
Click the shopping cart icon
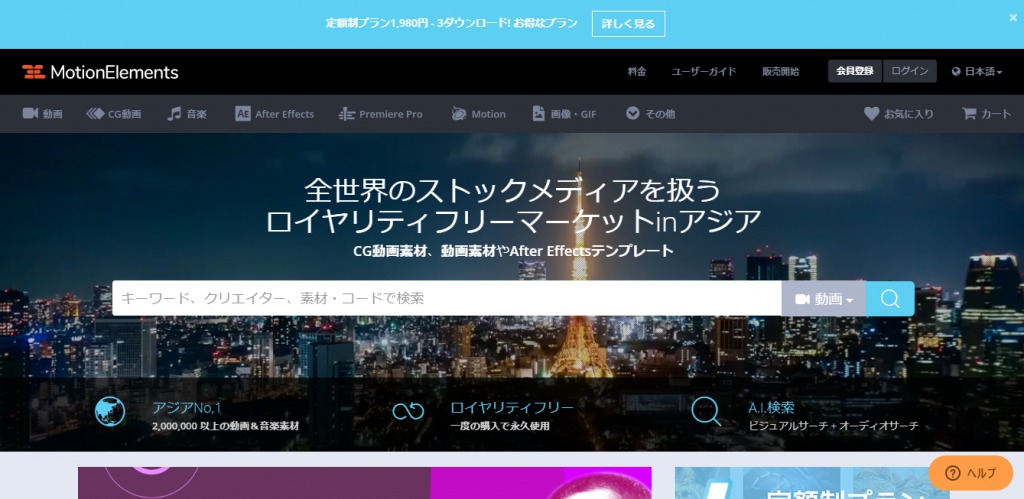click(969, 114)
